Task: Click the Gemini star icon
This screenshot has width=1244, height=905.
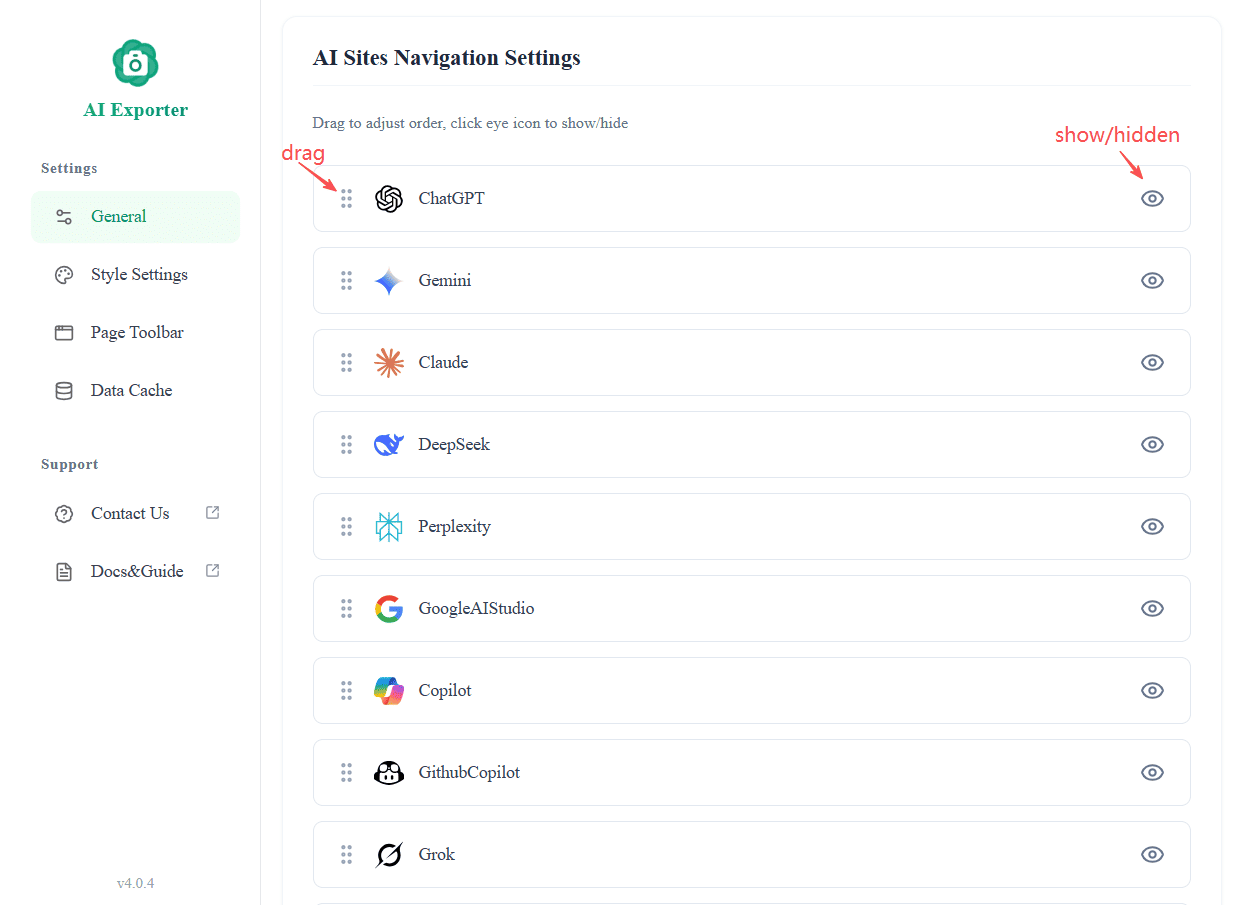Action: point(388,280)
